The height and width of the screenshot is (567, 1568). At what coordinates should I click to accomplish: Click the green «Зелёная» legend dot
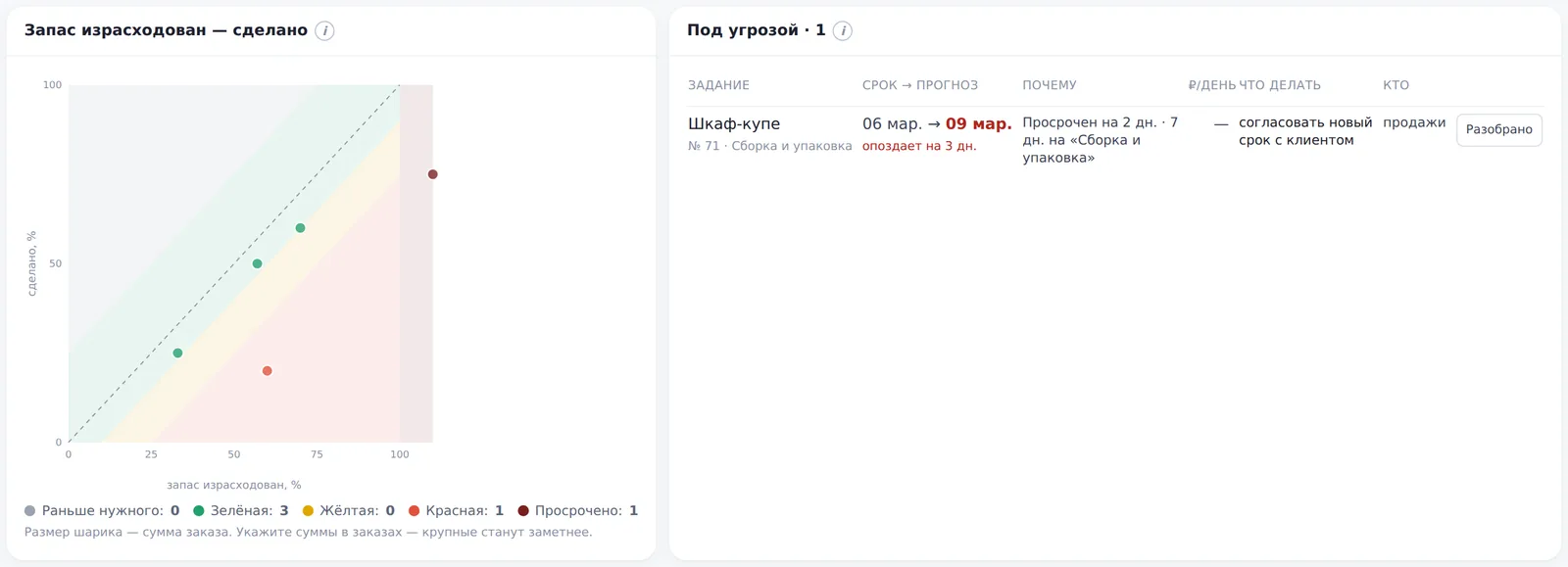[x=199, y=510]
